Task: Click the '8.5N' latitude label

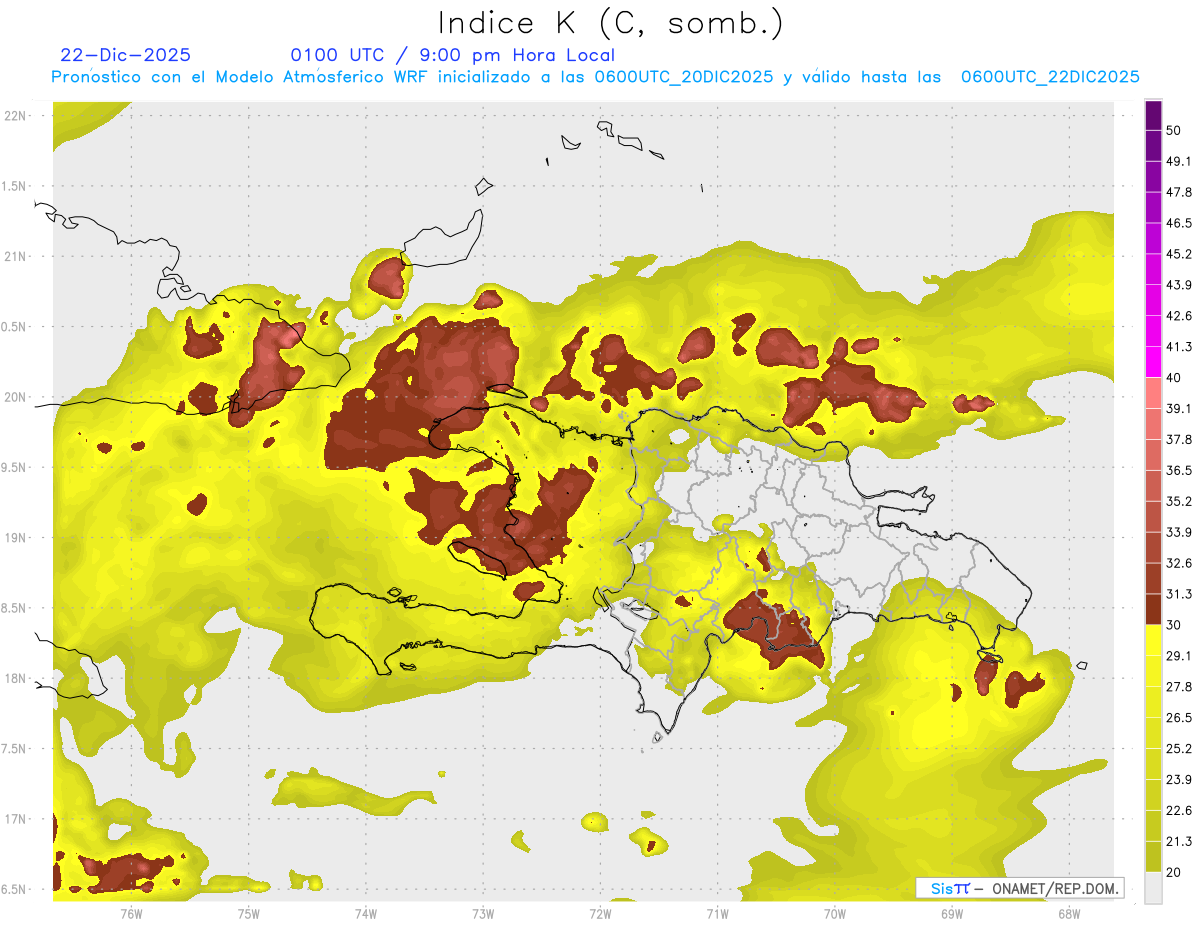Action: point(13,608)
